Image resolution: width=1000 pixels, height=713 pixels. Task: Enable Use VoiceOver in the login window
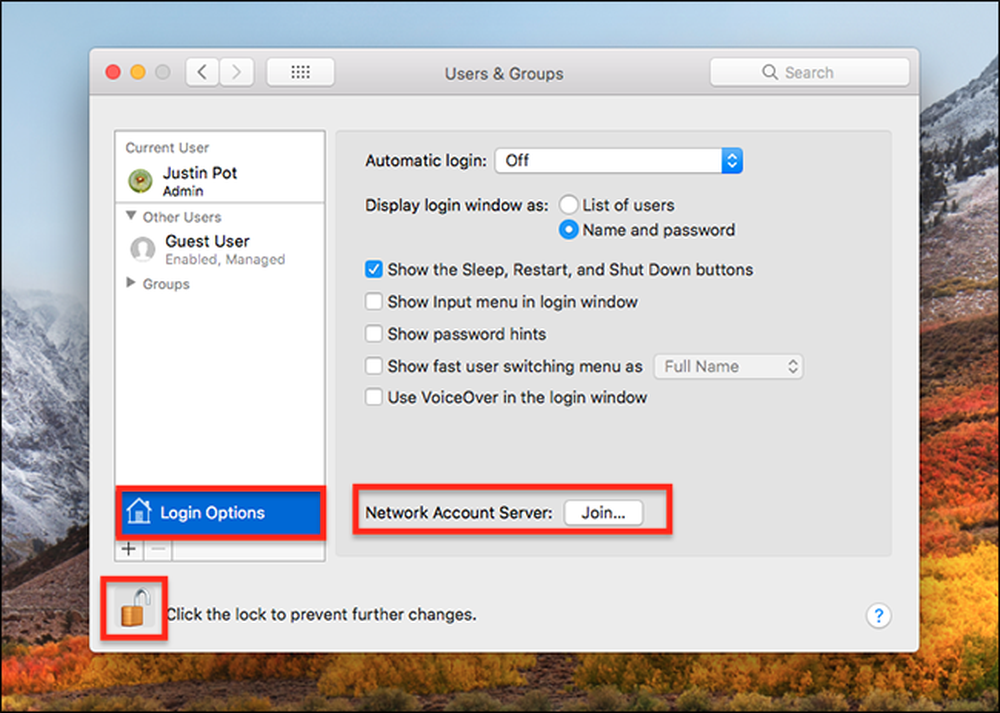[374, 397]
